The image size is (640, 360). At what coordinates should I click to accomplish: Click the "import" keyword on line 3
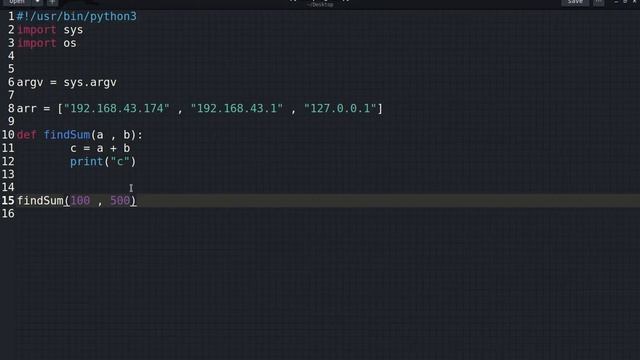[37, 43]
